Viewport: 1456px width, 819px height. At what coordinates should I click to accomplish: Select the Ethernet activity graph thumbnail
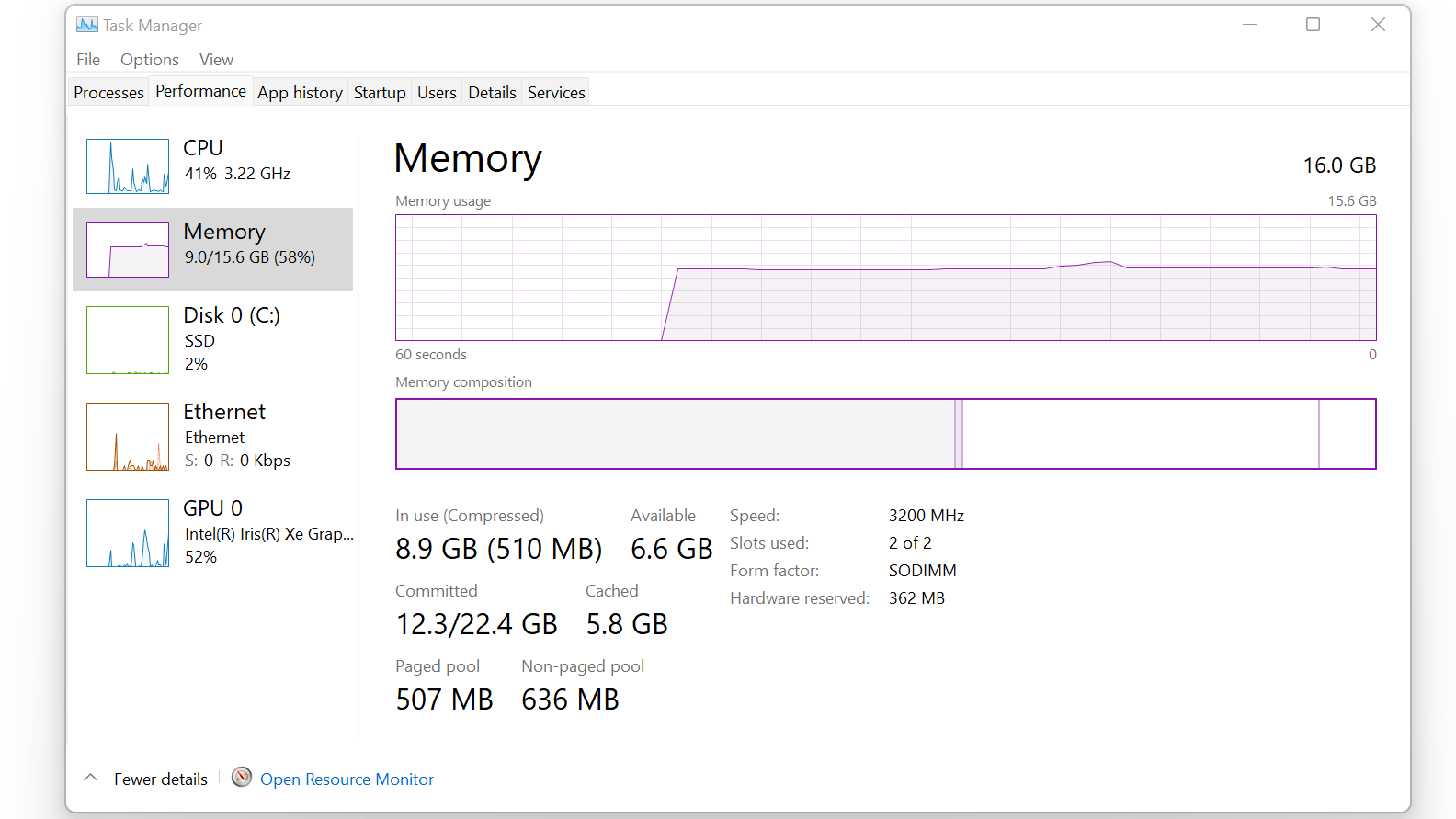(x=128, y=437)
